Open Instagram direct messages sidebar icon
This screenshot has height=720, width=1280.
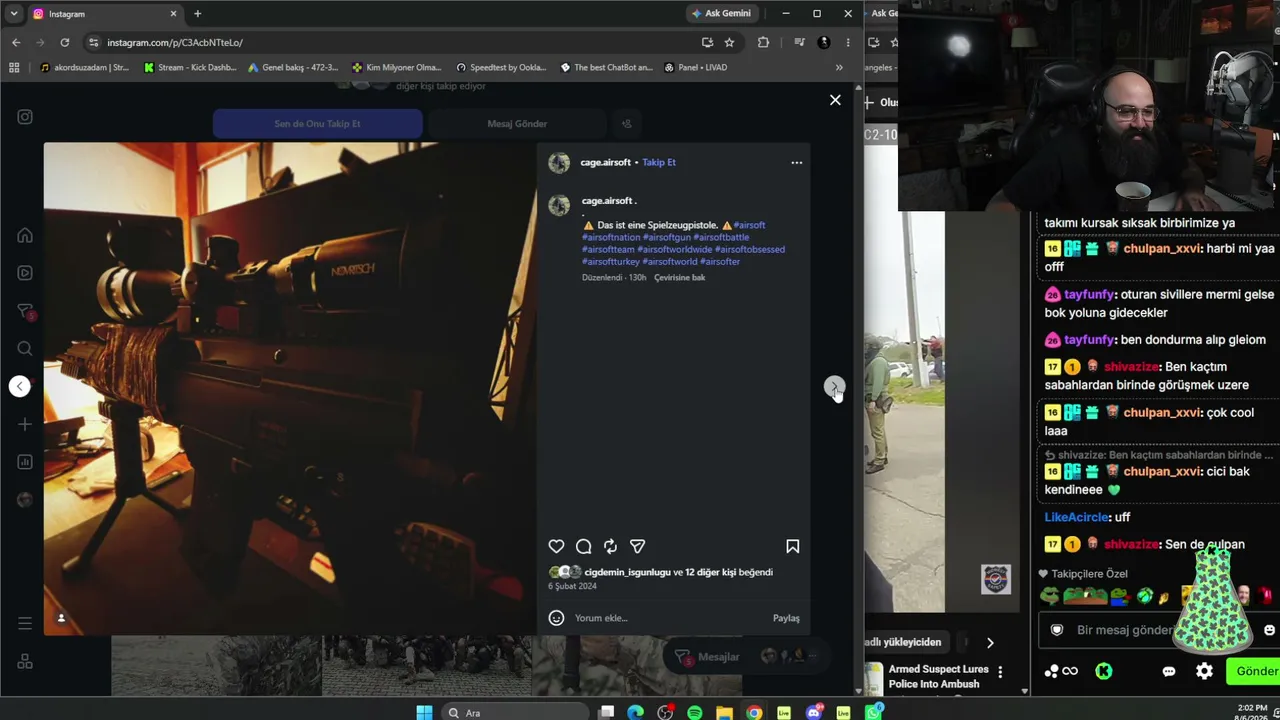pos(25,311)
